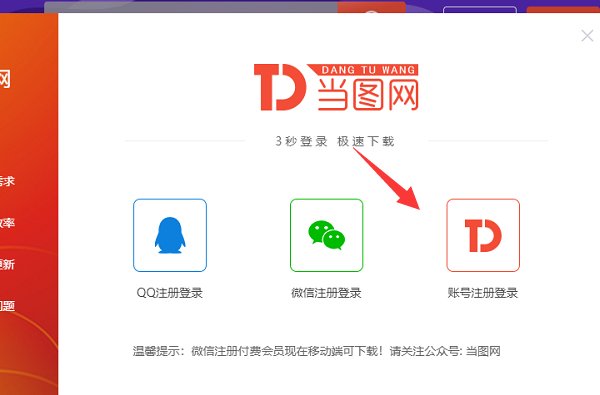
Task: Choose the WeChat green login icon
Action: pyautogui.click(x=326, y=235)
